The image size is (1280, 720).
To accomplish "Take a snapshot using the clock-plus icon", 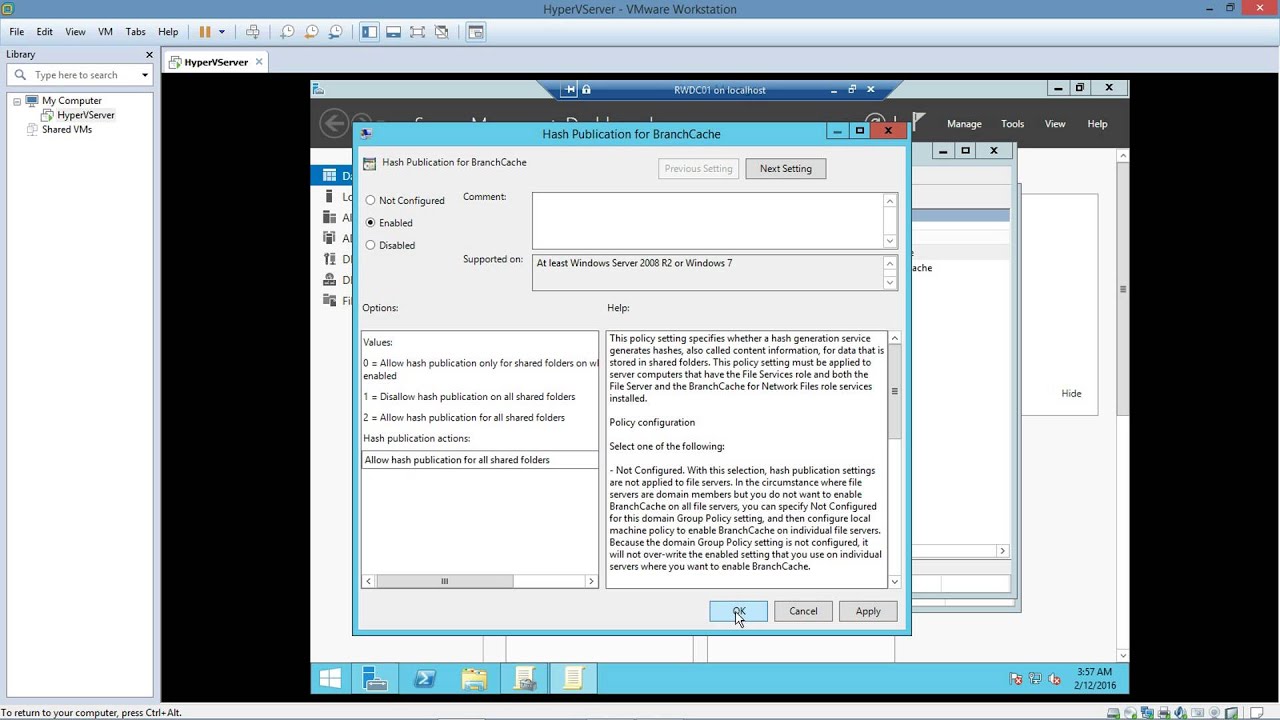I will 287,32.
